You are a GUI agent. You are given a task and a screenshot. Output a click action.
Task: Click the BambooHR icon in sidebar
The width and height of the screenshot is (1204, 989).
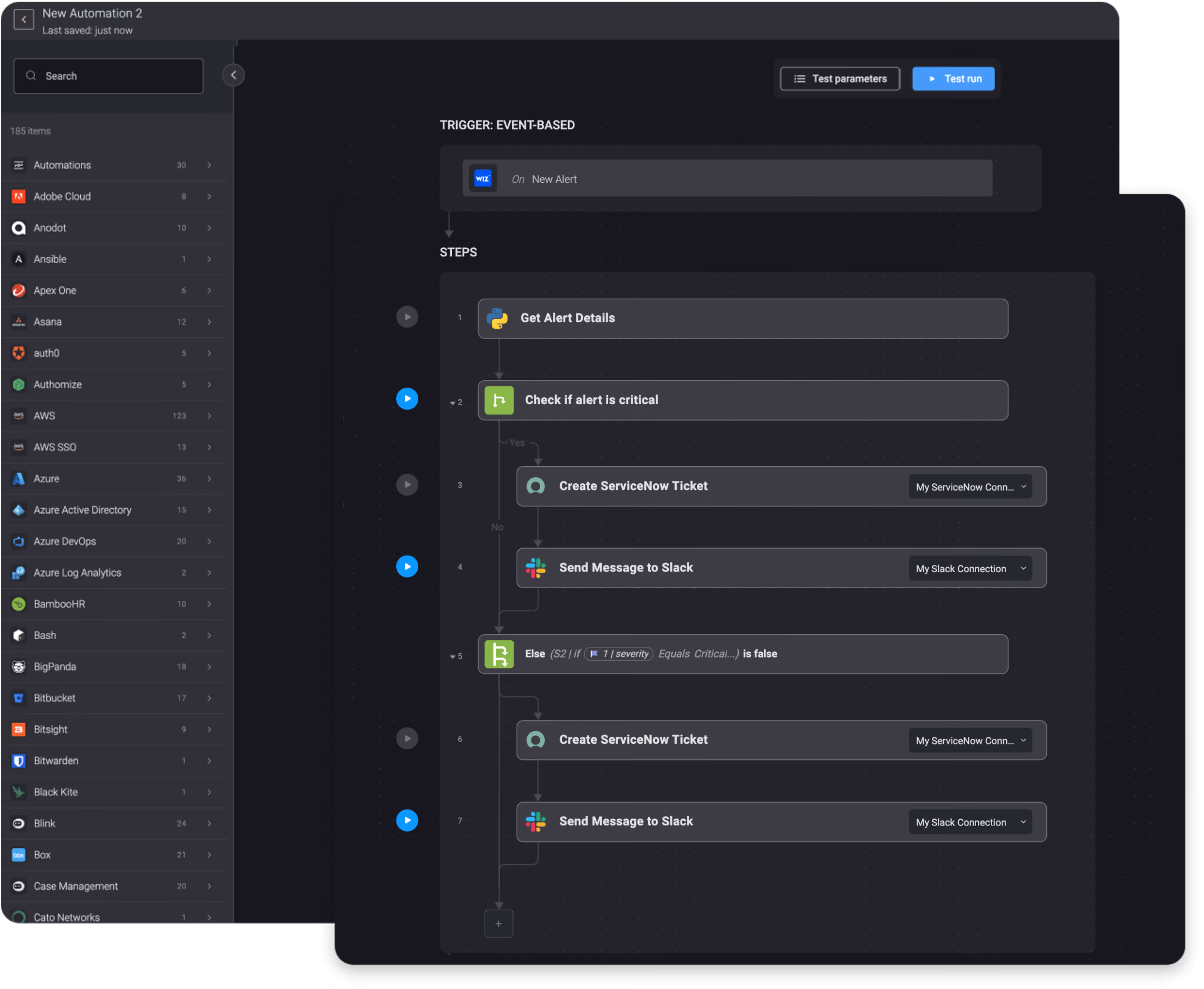tap(19, 604)
